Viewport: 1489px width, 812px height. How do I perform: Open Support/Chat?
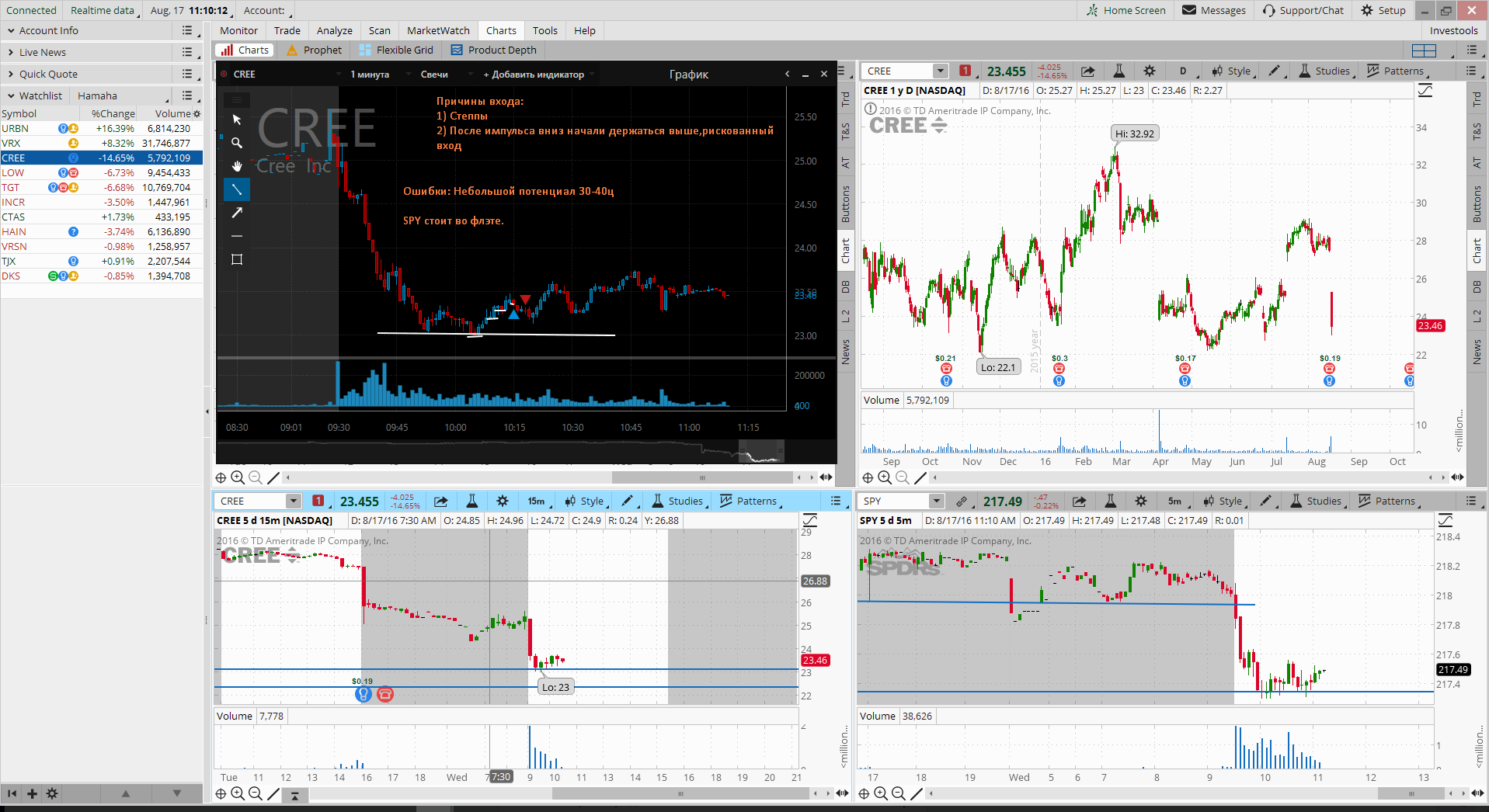pos(1303,11)
